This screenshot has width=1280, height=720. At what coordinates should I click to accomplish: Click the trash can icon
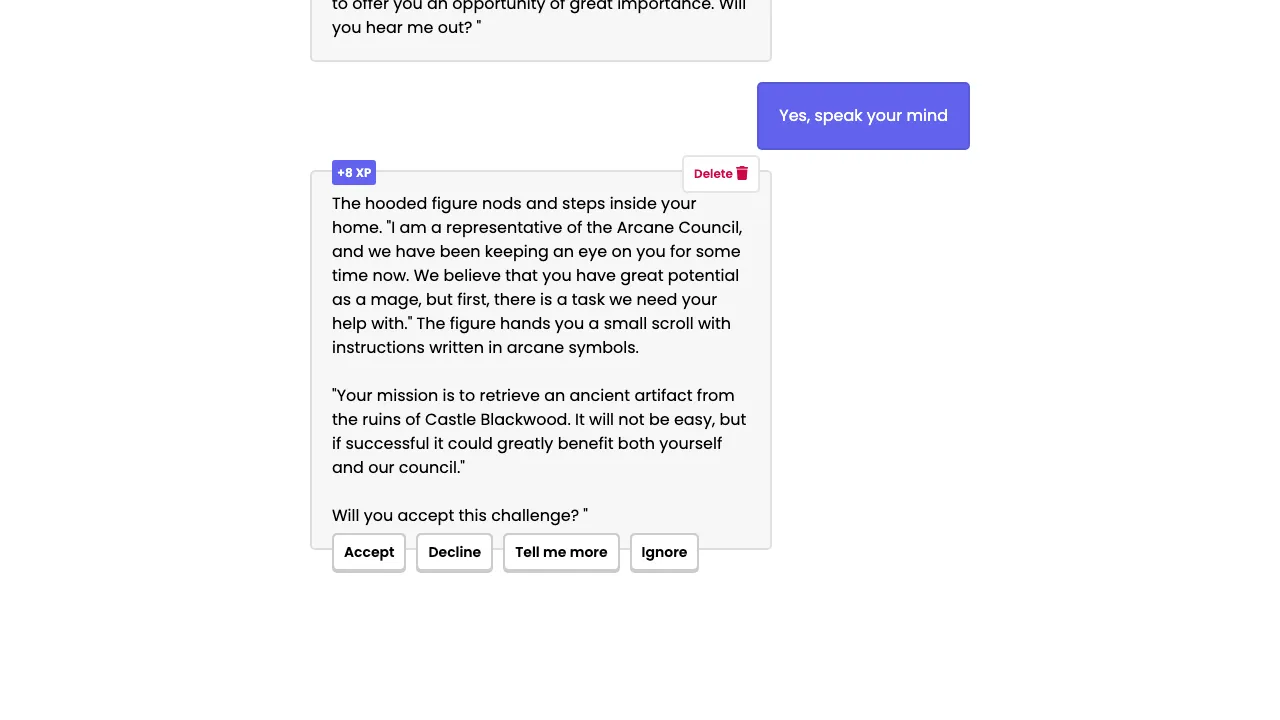(x=742, y=173)
